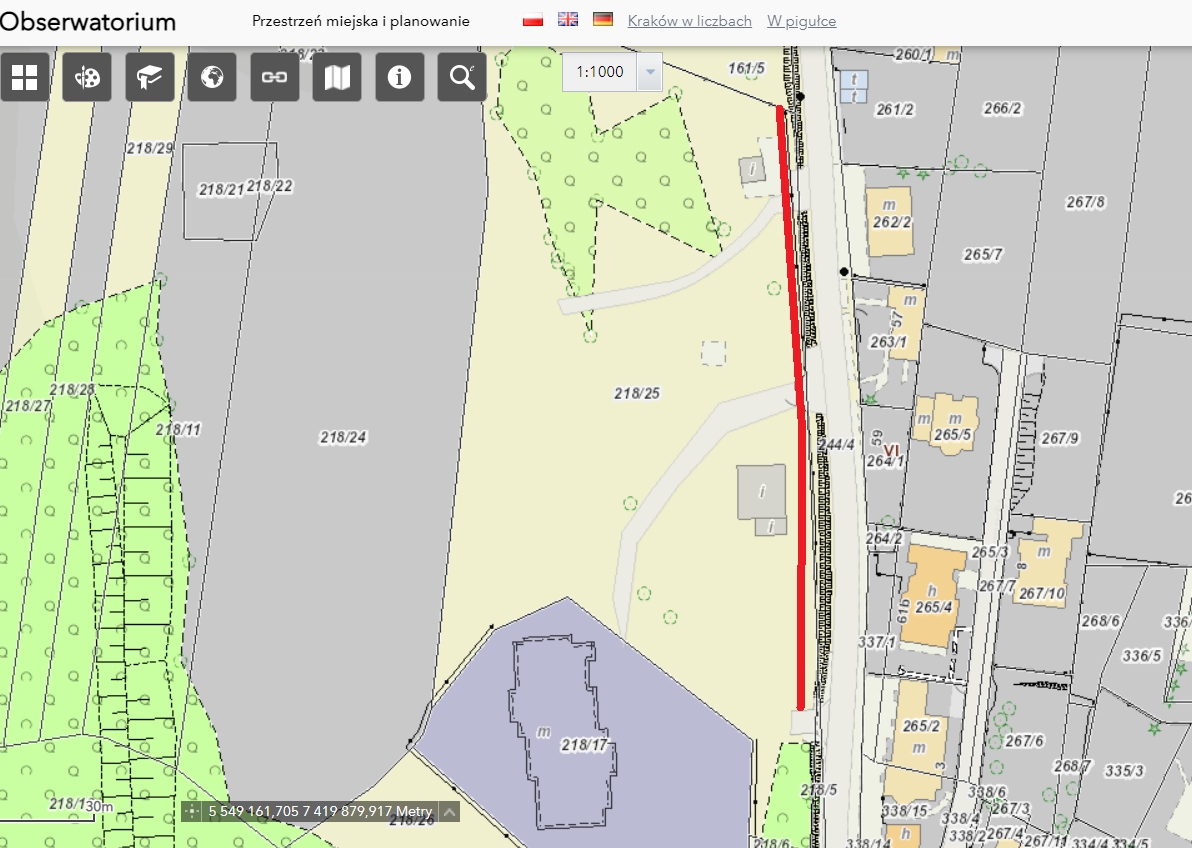The height and width of the screenshot is (848, 1192).
Task: Click the chain link icon
Action: tap(275, 77)
